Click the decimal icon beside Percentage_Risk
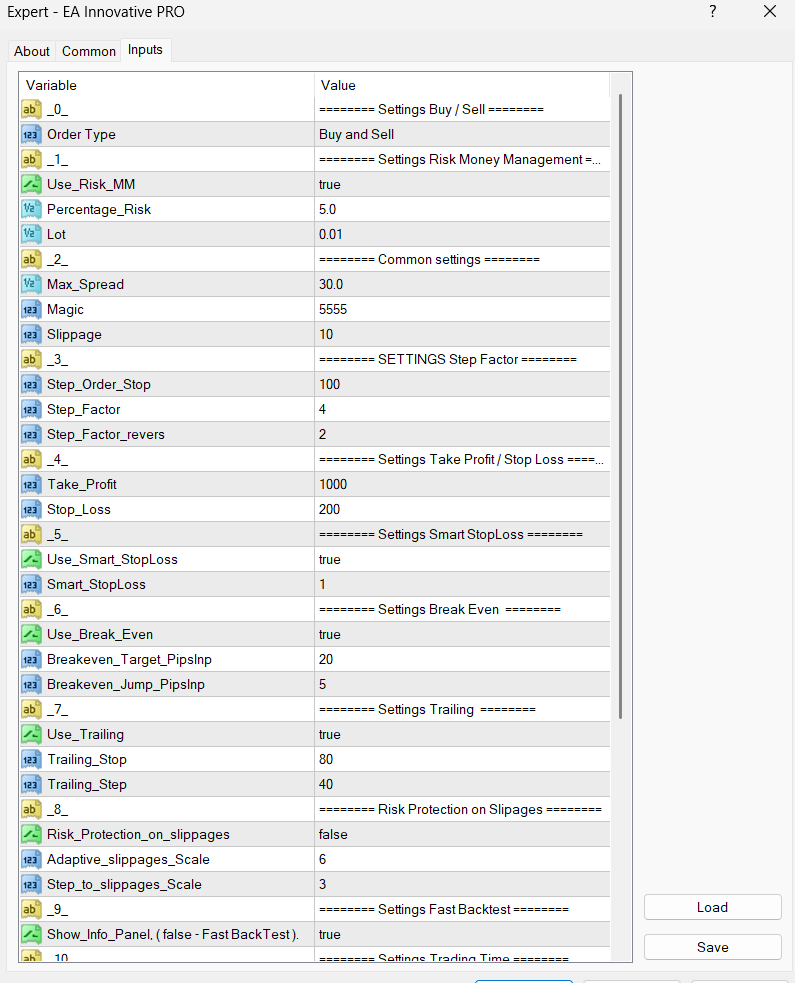 pyautogui.click(x=31, y=209)
